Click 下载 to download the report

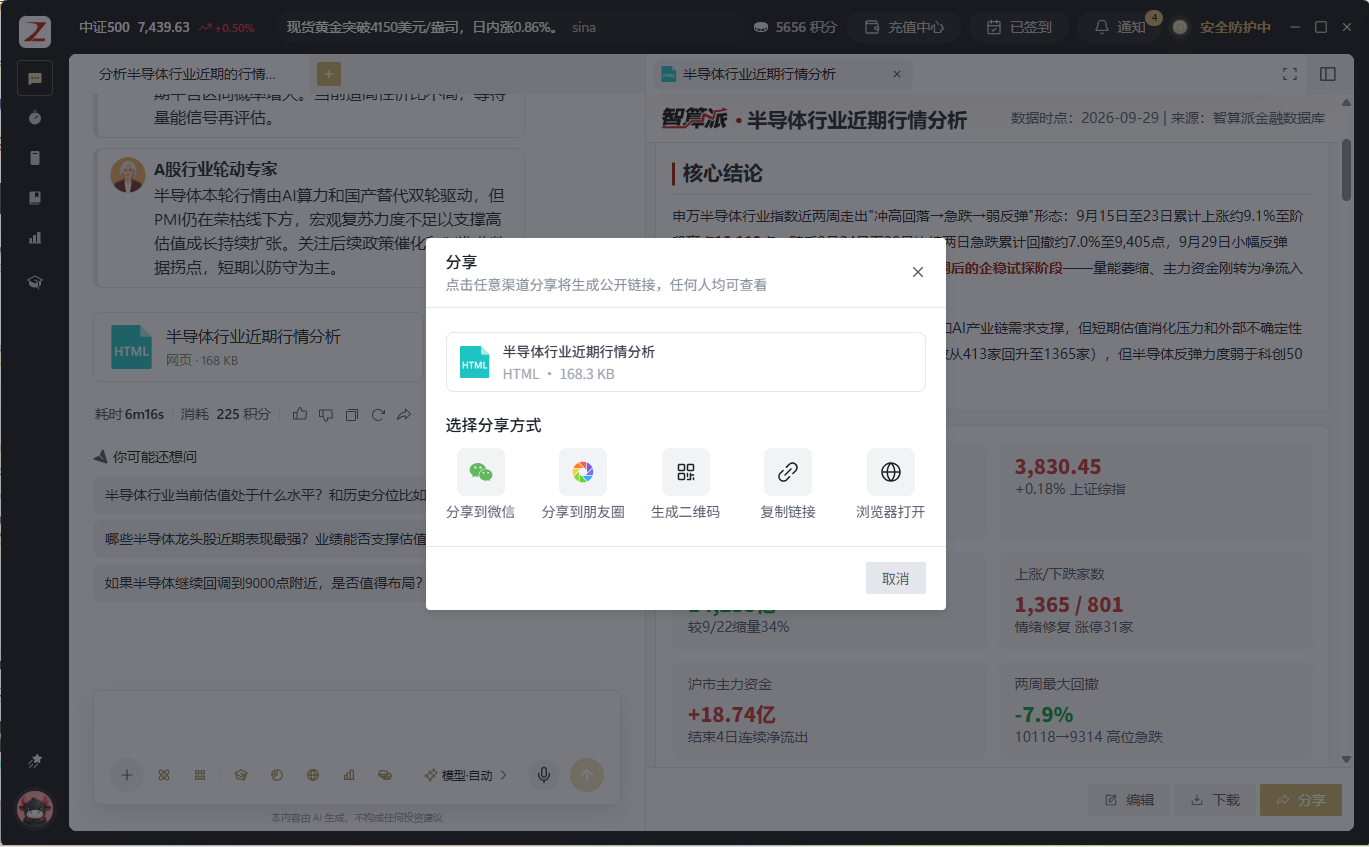(1216, 800)
